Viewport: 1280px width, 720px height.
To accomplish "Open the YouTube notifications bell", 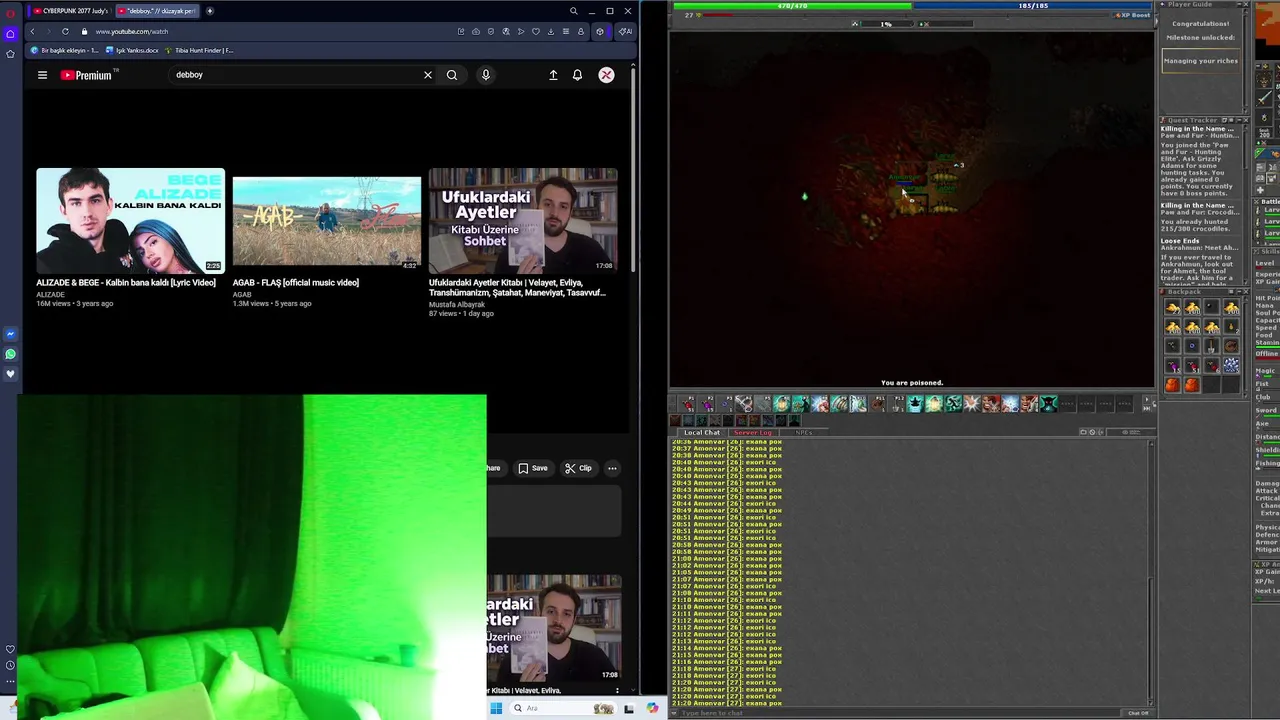I will (x=577, y=75).
